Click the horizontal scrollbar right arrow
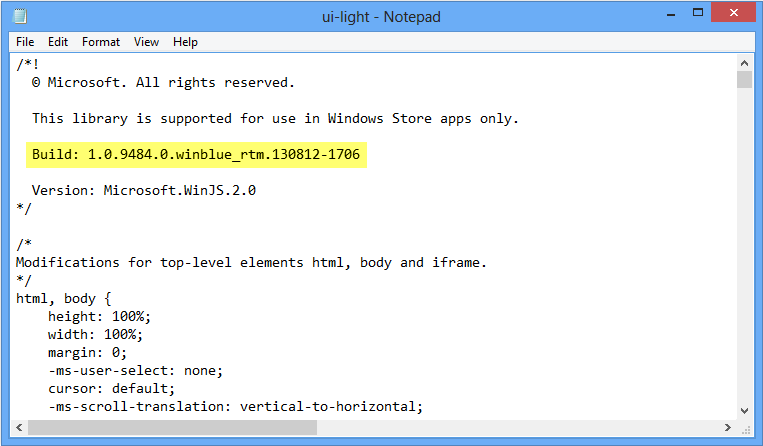The image size is (763, 446). 728,428
